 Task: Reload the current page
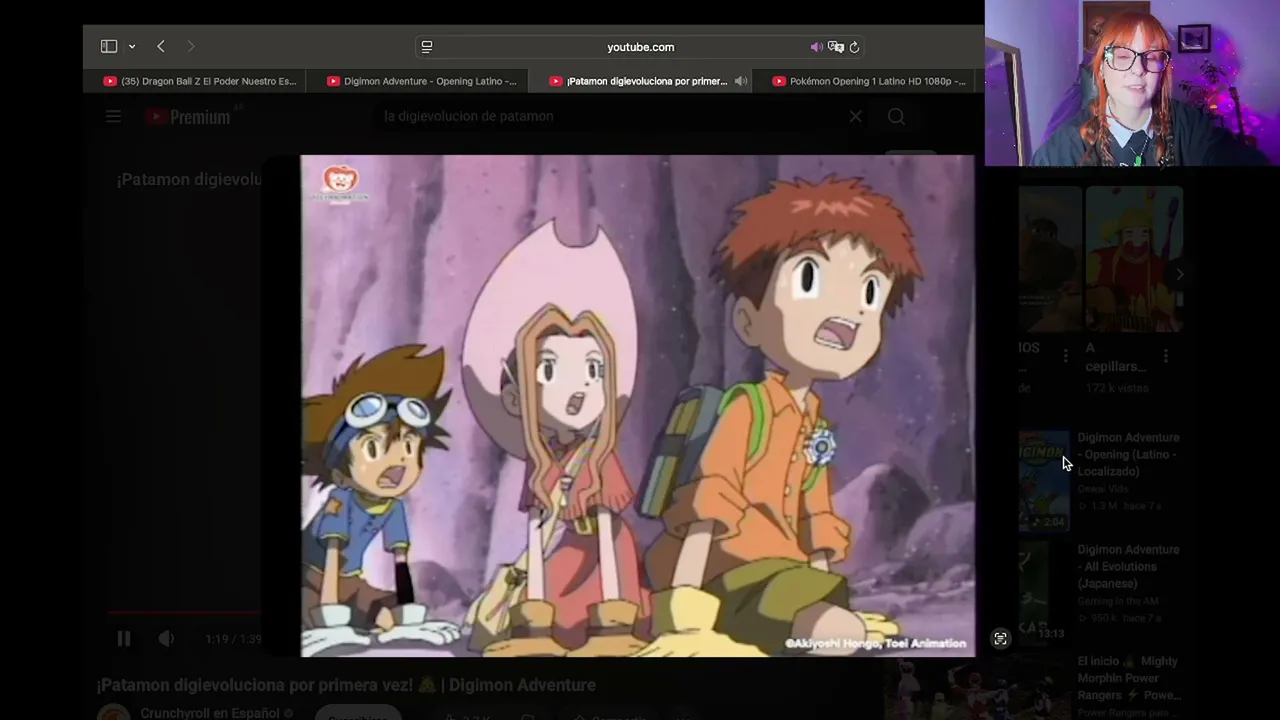(854, 47)
